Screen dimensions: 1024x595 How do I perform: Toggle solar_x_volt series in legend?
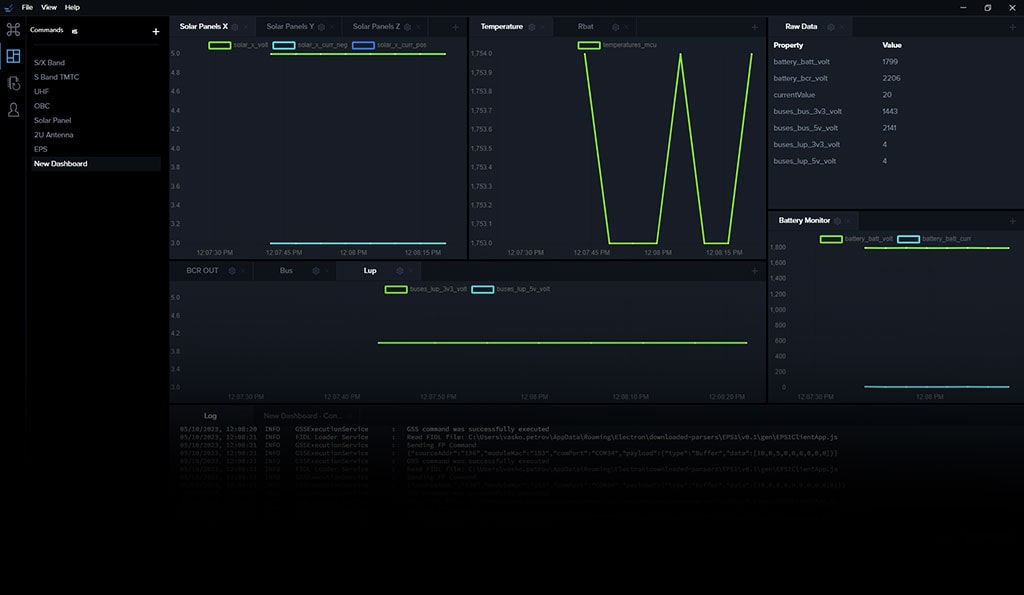click(238, 45)
